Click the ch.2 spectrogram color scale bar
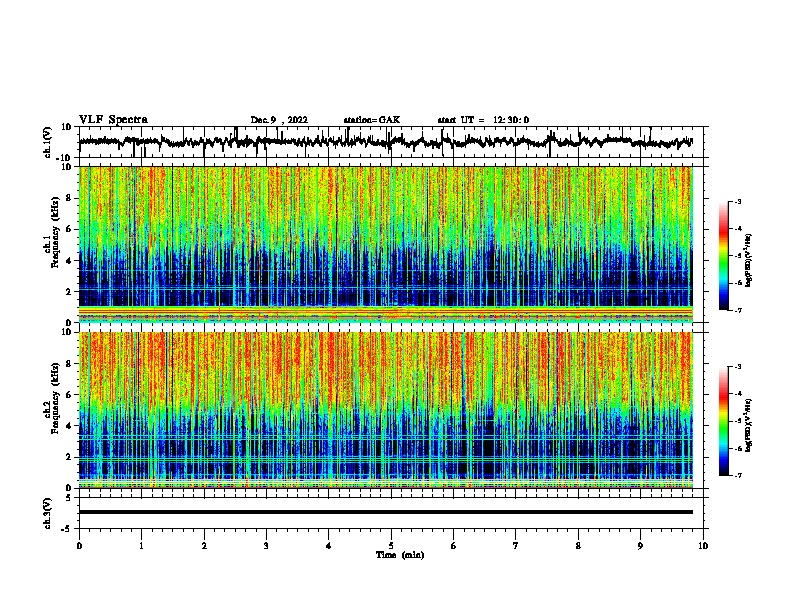Viewport: 792px width, 612px height. click(x=723, y=421)
